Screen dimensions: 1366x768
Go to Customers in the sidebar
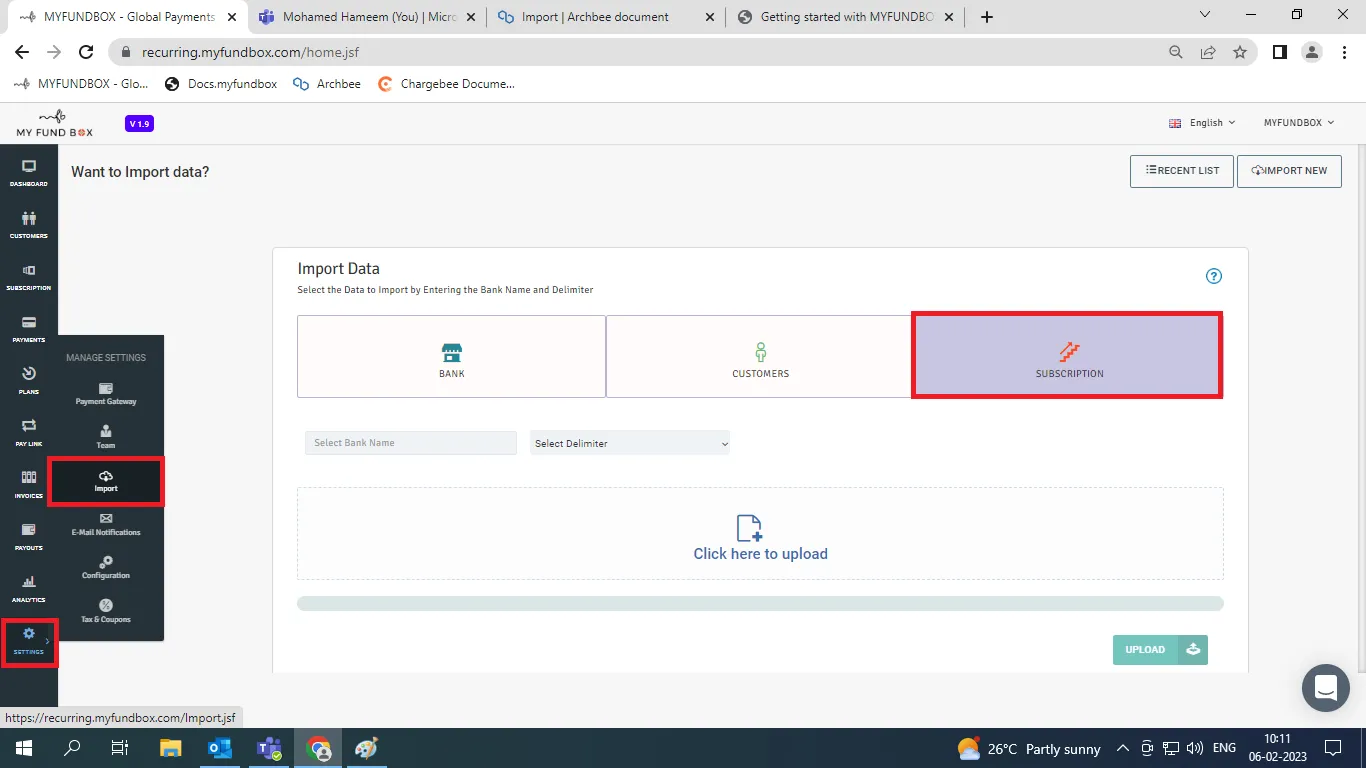(x=29, y=225)
